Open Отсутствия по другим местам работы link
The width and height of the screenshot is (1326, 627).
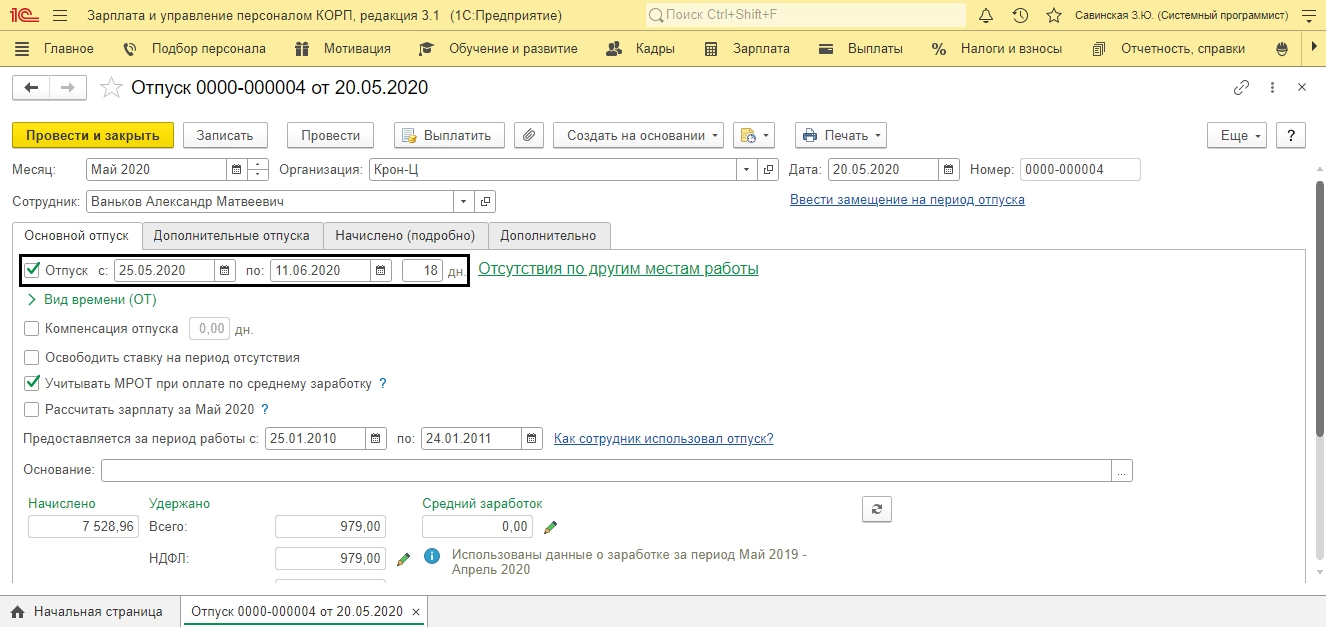tap(618, 269)
